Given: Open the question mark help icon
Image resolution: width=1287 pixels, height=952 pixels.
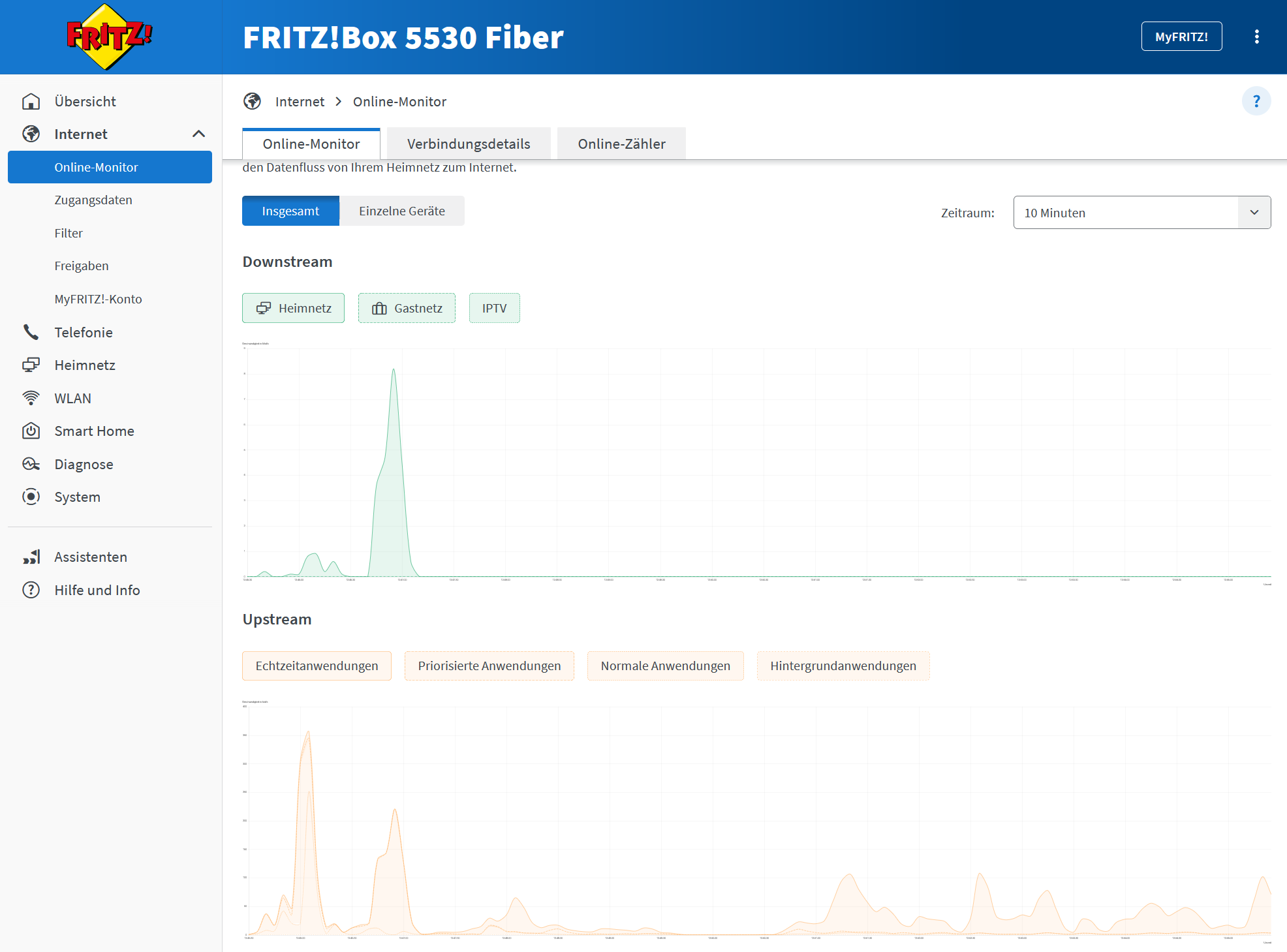Looking at the screenshot, I should pyautogui.click(x=1256, y=101).
